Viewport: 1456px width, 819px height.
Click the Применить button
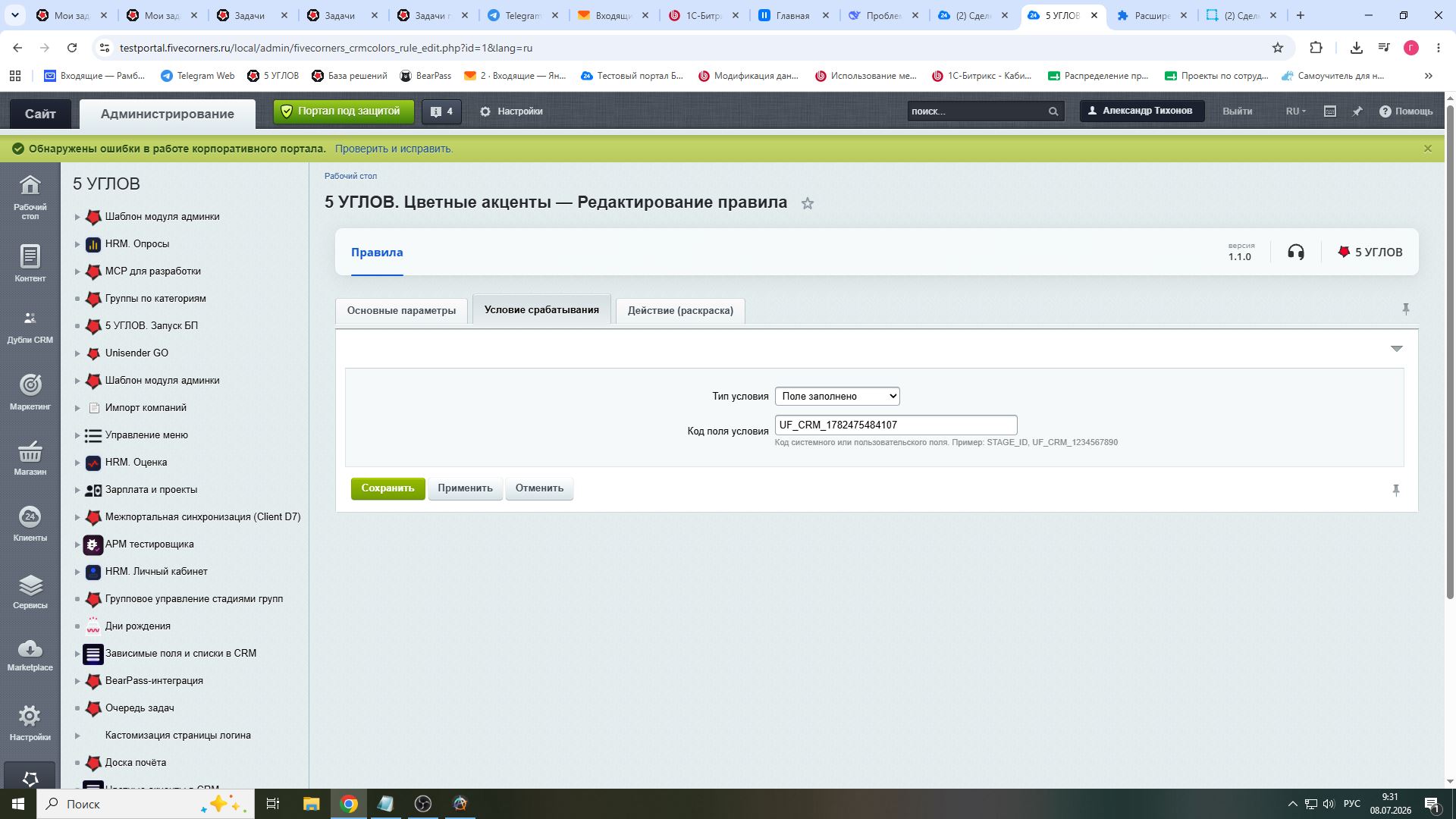coord(465,488)
